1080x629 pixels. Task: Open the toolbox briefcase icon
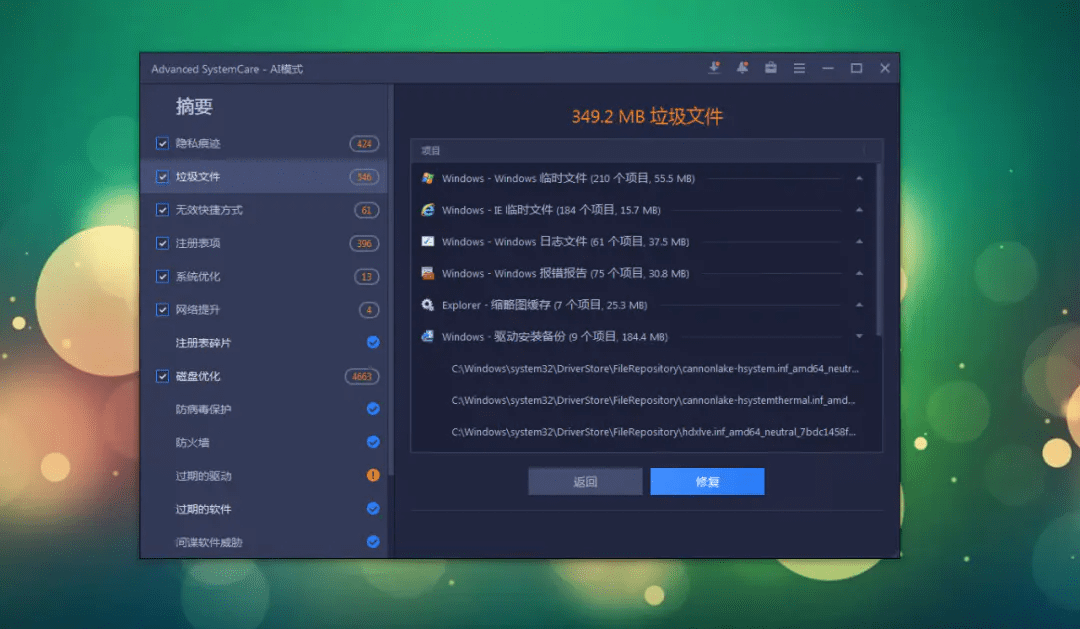[x=771, y=68]
